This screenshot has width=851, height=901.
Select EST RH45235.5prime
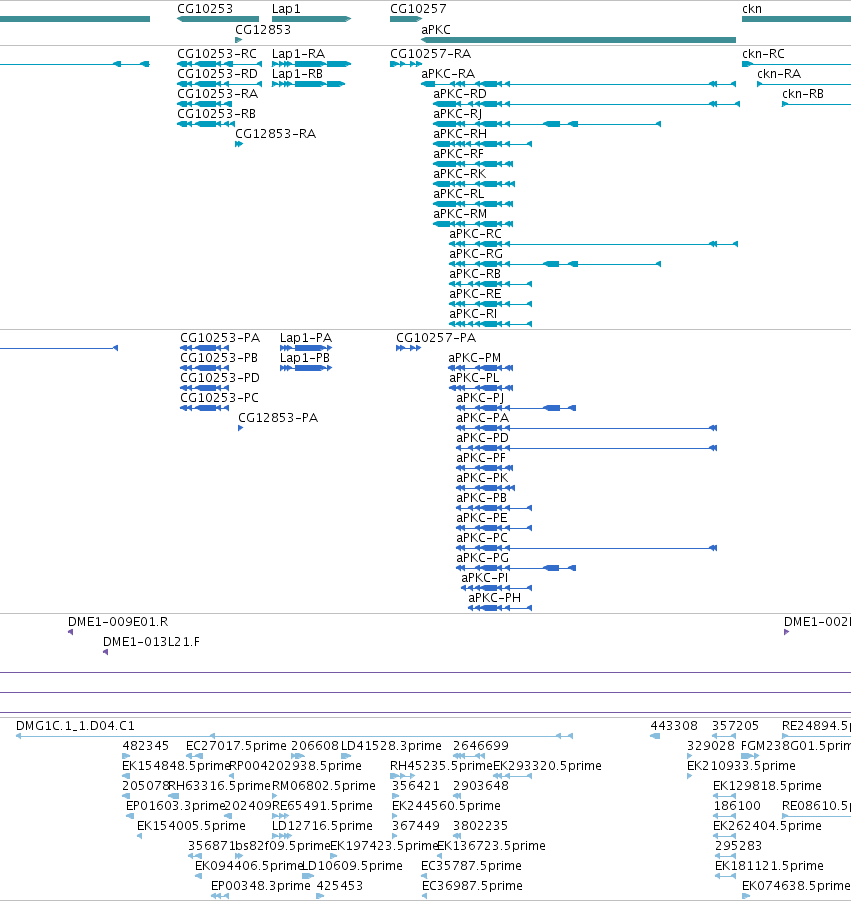point(402,776)
